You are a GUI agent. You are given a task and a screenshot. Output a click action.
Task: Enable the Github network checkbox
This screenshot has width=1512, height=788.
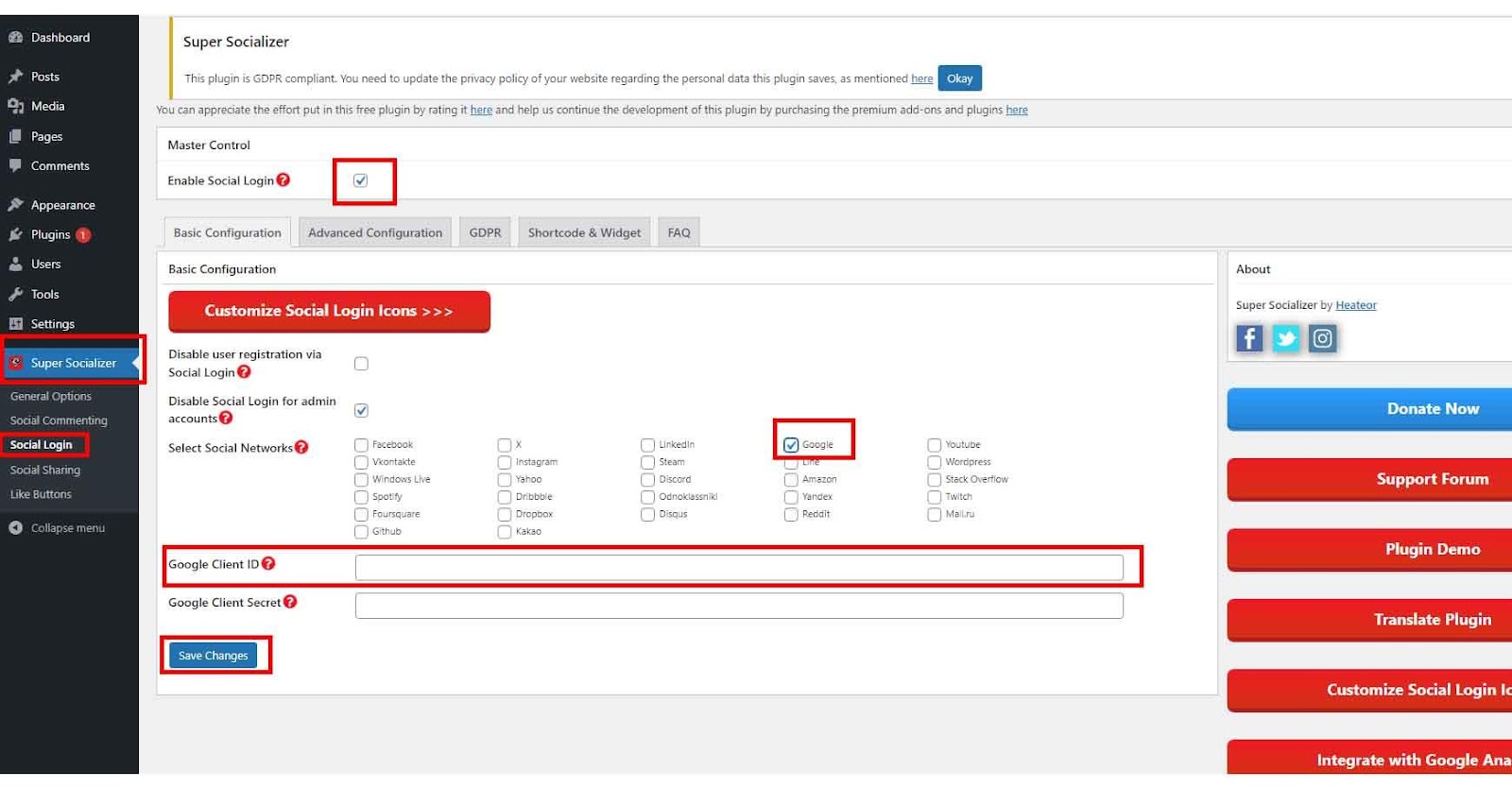point(361,532)
